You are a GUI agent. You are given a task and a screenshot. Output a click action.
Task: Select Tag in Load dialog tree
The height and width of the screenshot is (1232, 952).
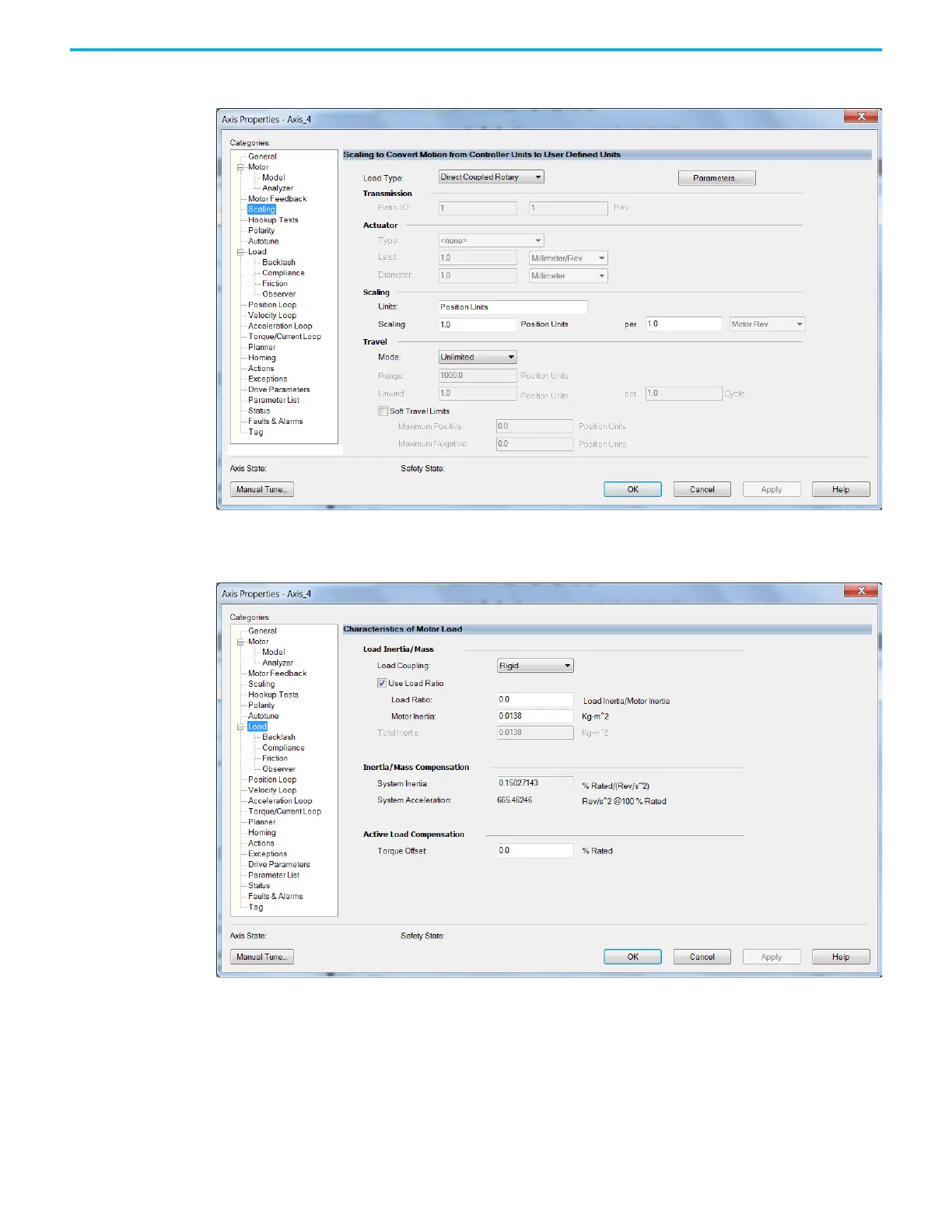tap(255, 907)
